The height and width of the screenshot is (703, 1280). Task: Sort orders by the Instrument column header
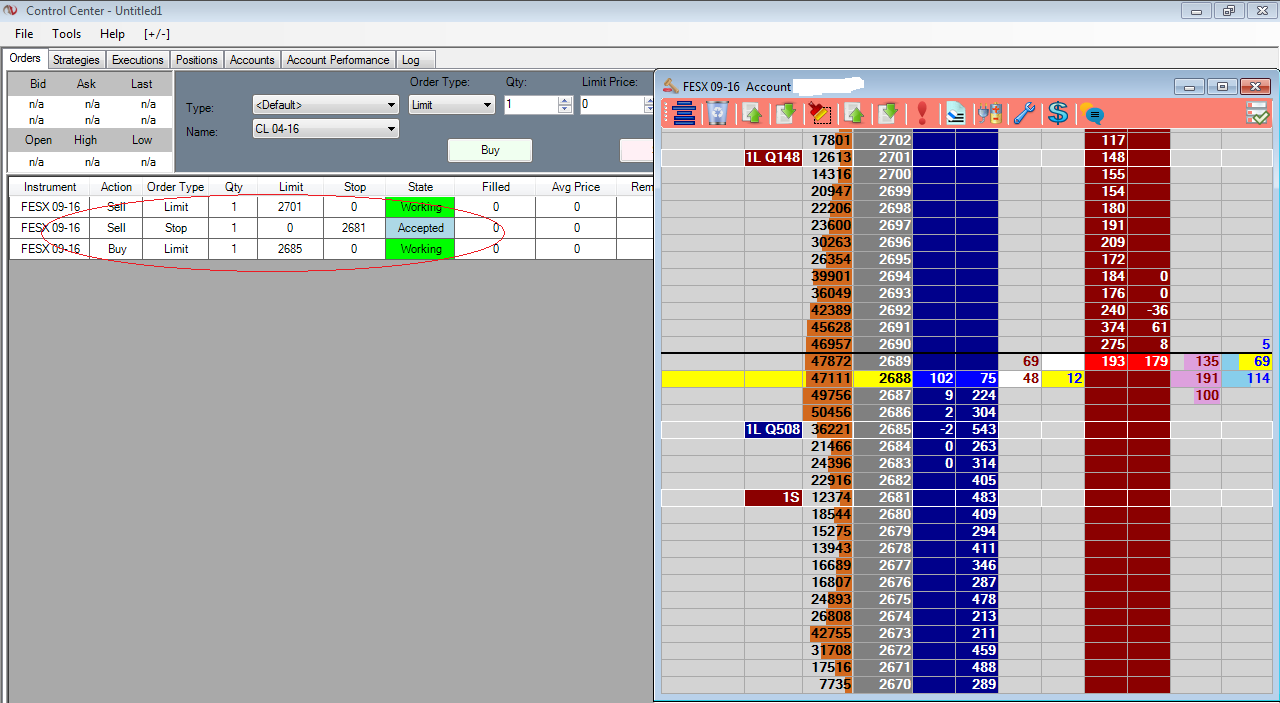pos(50,187)
